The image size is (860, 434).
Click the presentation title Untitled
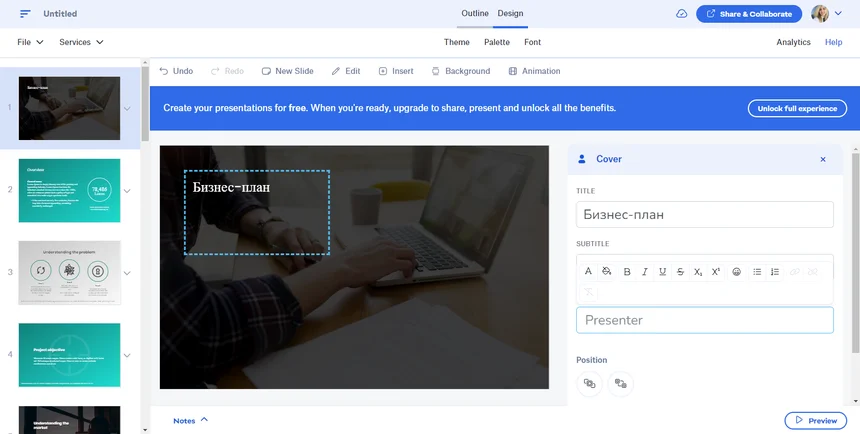coord(60,14)
